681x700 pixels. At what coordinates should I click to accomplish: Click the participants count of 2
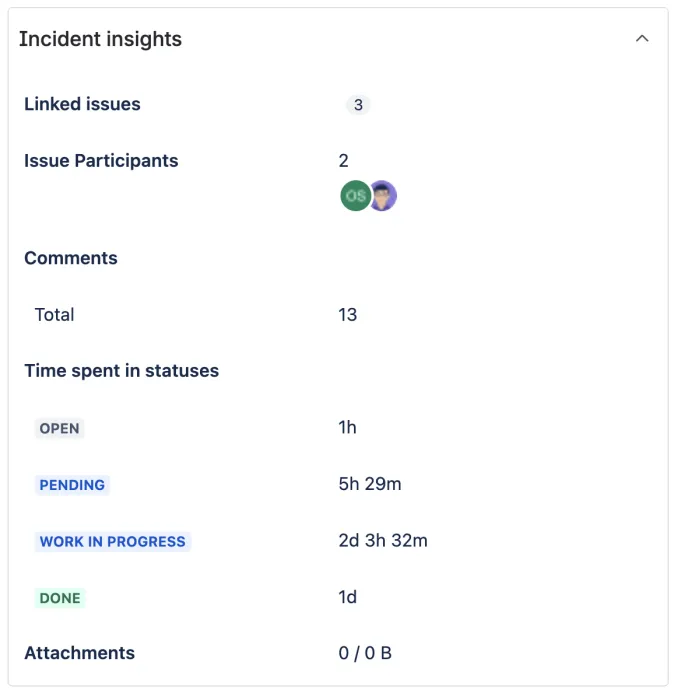pyautogui.click(x=344, y=161)
